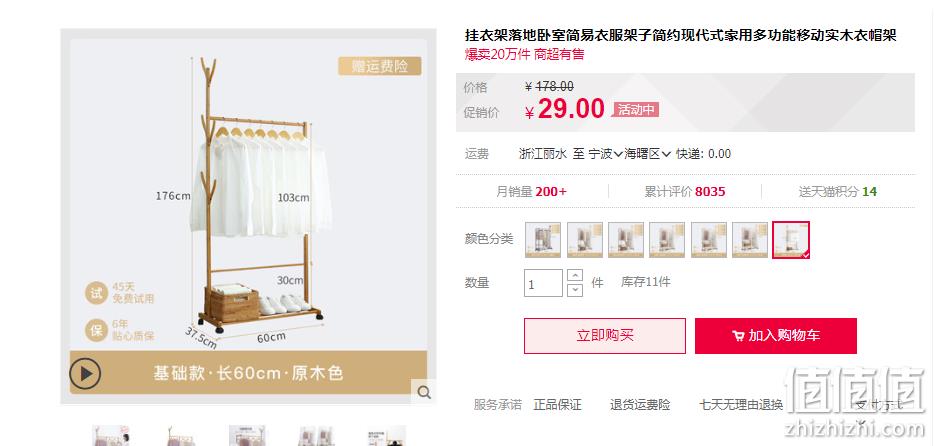934x446 pixels.
Task: Click the 赠运费险 badge on image
Action: click(x=379, y=66)
